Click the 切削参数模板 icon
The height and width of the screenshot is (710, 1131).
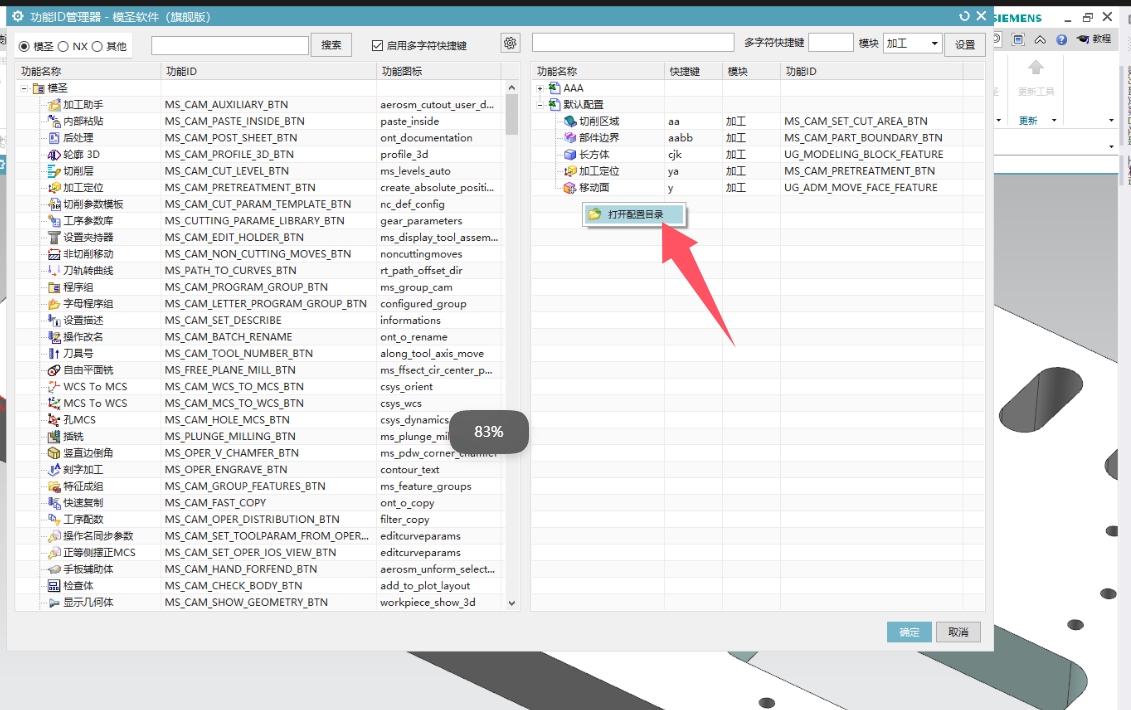(54, 204)
